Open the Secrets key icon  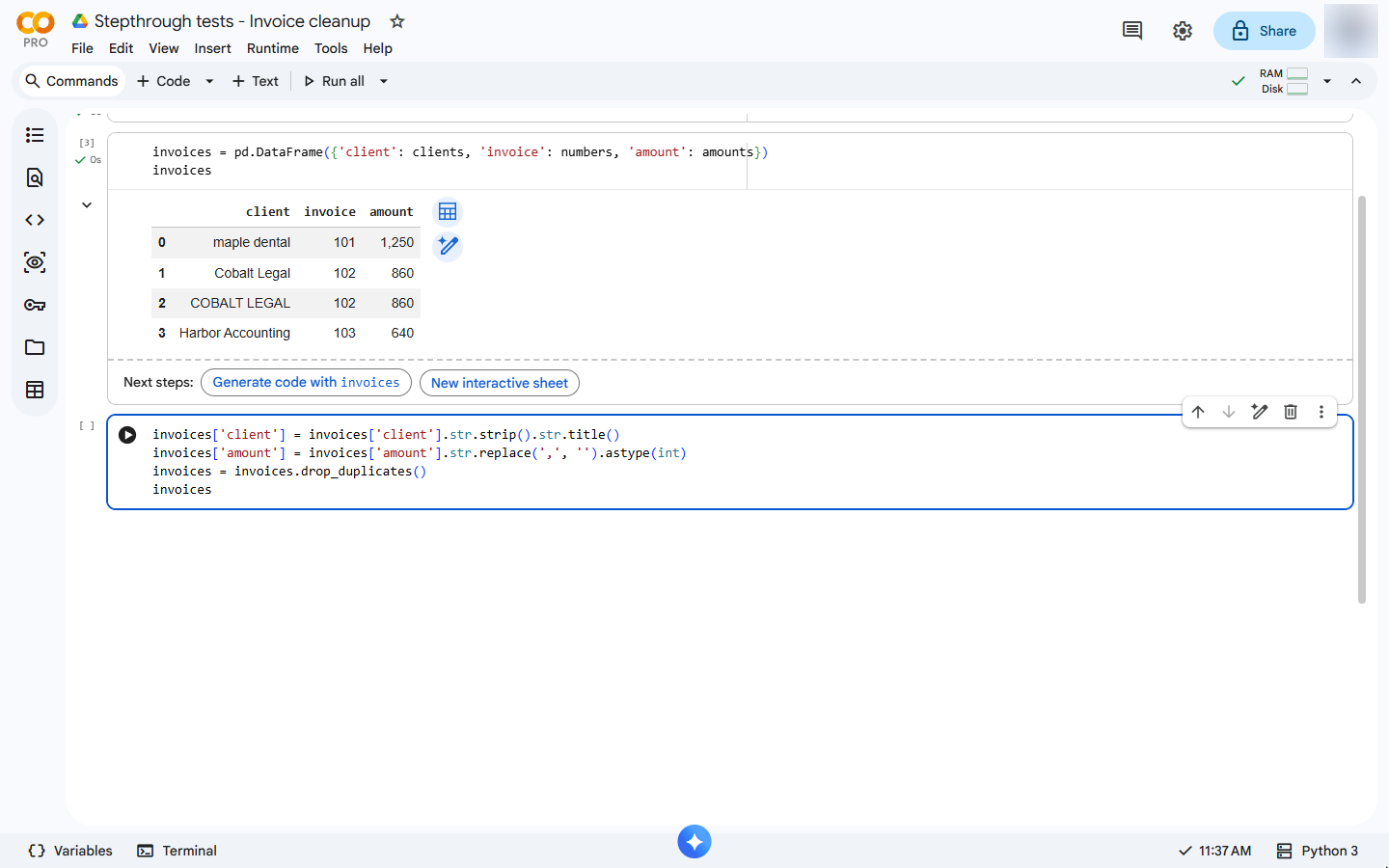(x=35, y=305)
